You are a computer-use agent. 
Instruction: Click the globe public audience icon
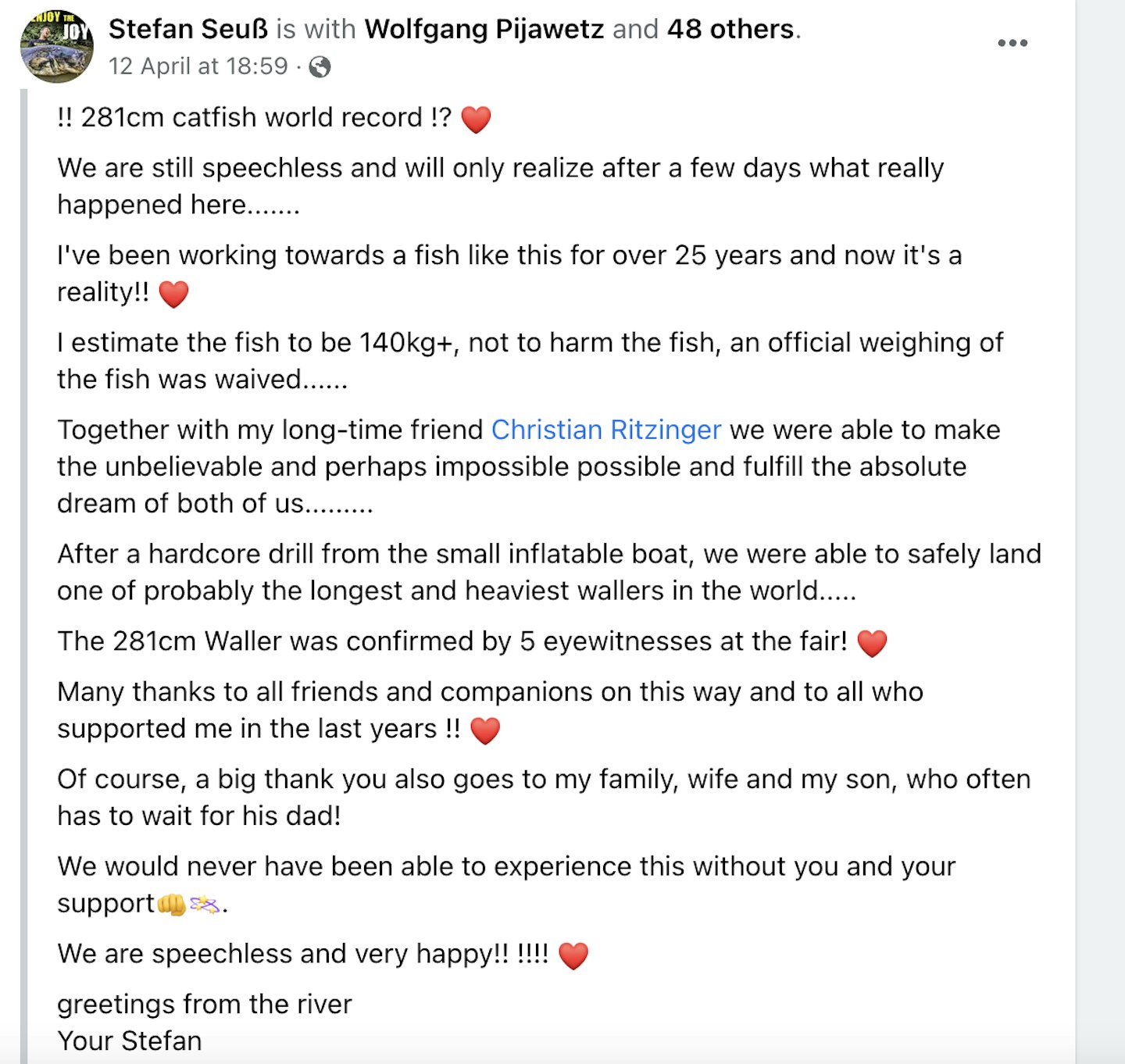[x=320, y=67]
